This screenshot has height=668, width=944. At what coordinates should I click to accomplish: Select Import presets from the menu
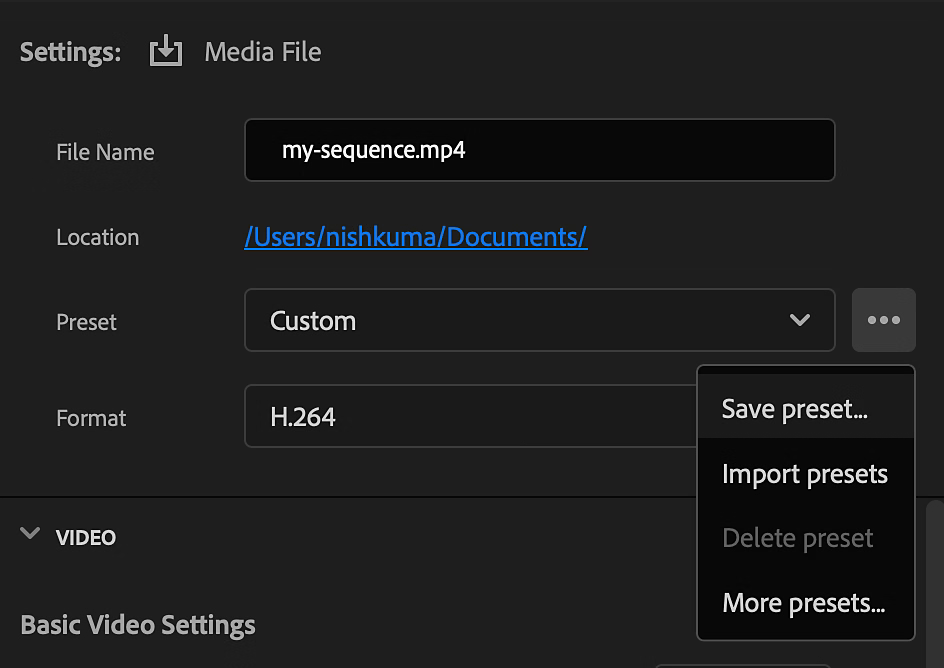[x=804, y=474]
